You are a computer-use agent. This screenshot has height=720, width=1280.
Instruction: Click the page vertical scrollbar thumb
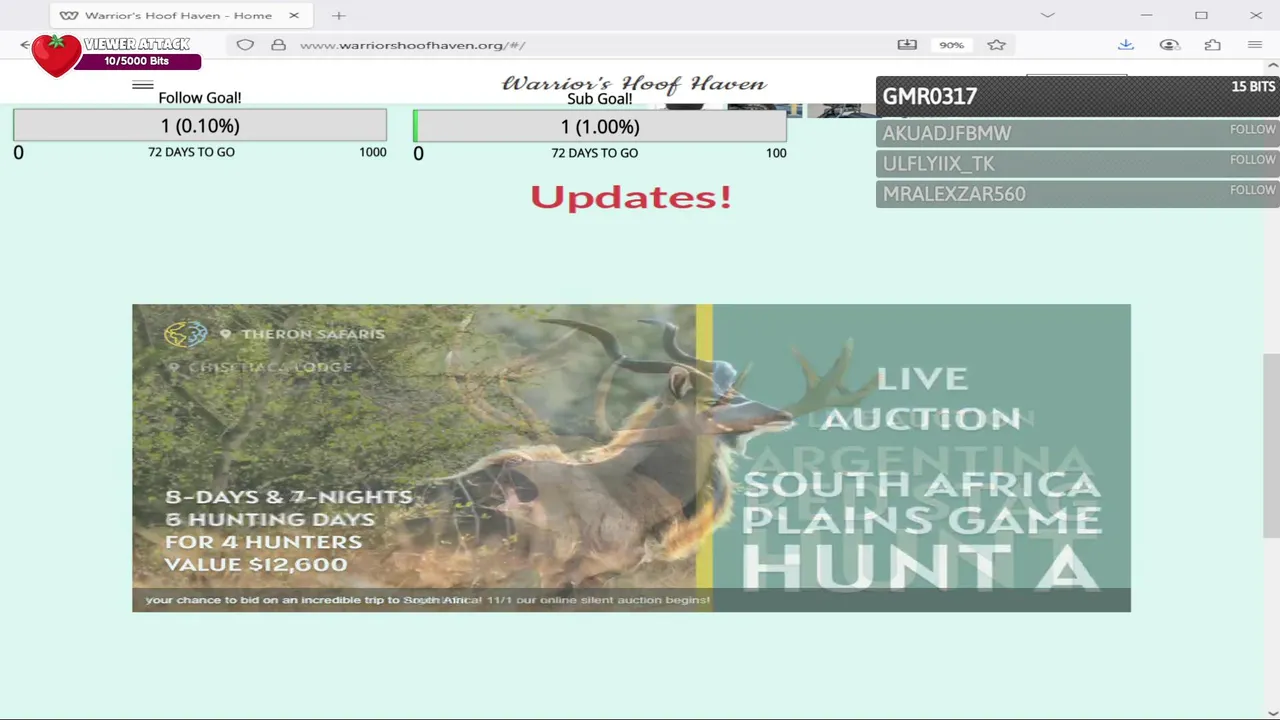(x=1271, y=445)
